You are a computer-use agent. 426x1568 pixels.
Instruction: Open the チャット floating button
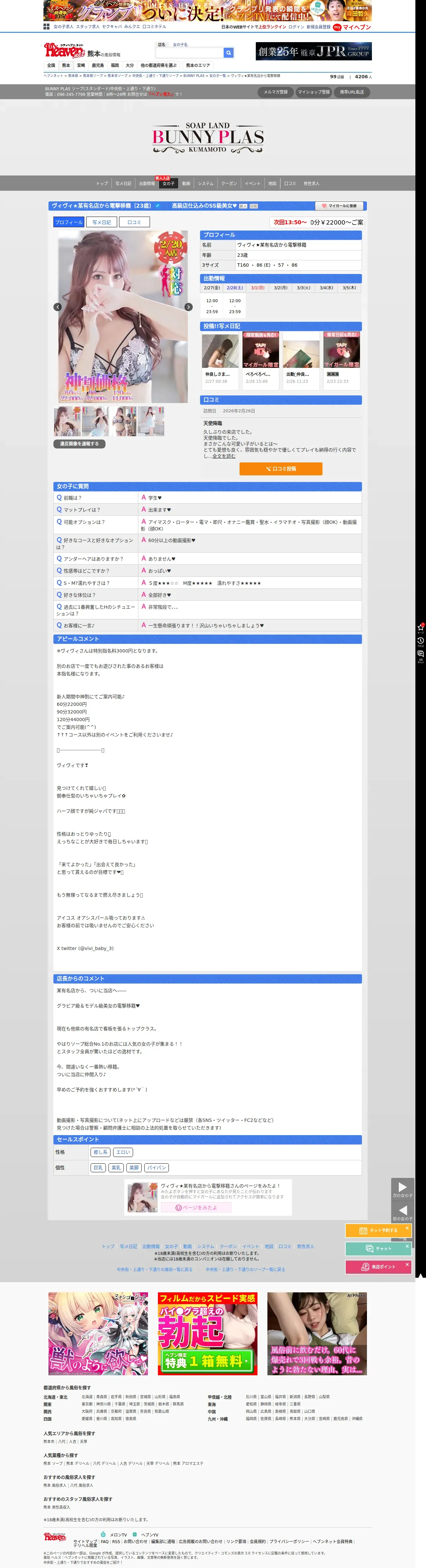[x=379, y=1249]
